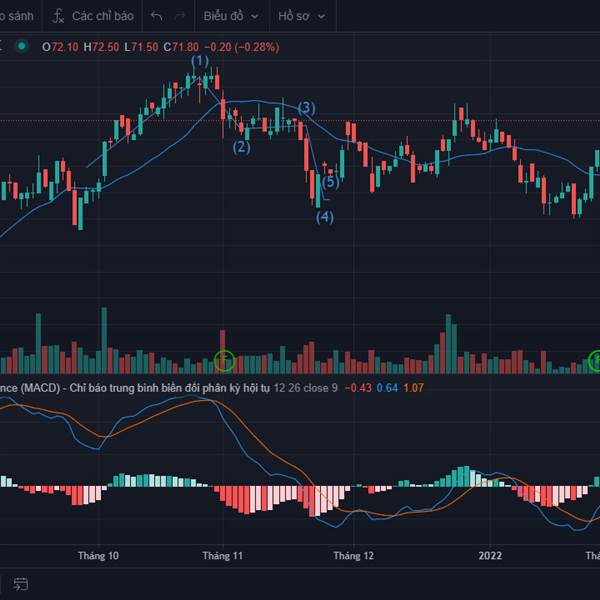Click the green event marker at right edge
Screen dimensions: 600x600
pos(595,360)
